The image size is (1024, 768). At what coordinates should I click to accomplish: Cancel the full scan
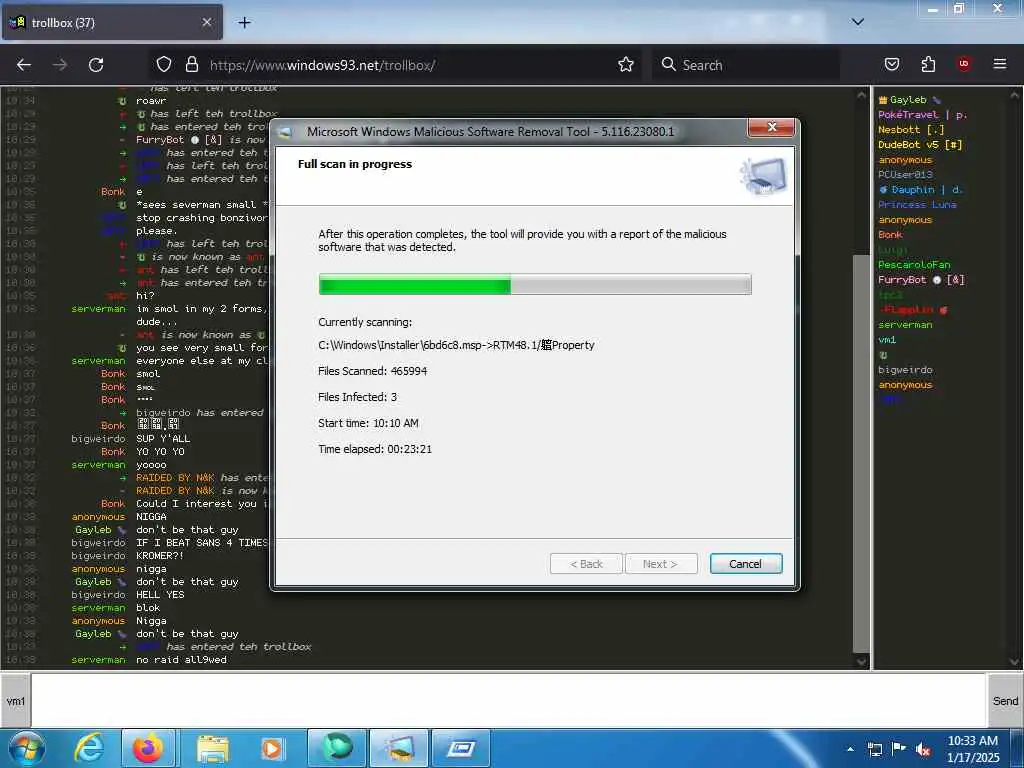(x=745, y=564)
